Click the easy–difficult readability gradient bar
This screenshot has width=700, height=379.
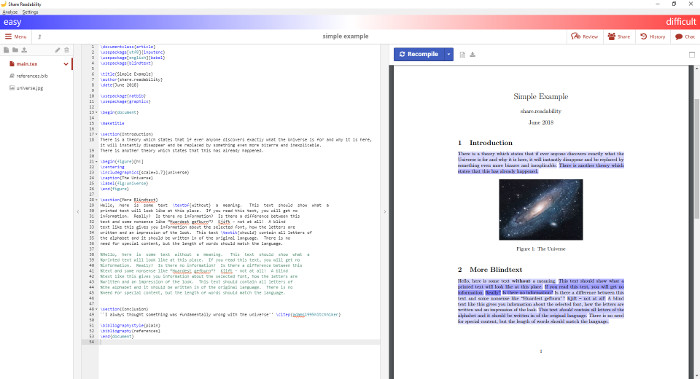click(350, 22)
